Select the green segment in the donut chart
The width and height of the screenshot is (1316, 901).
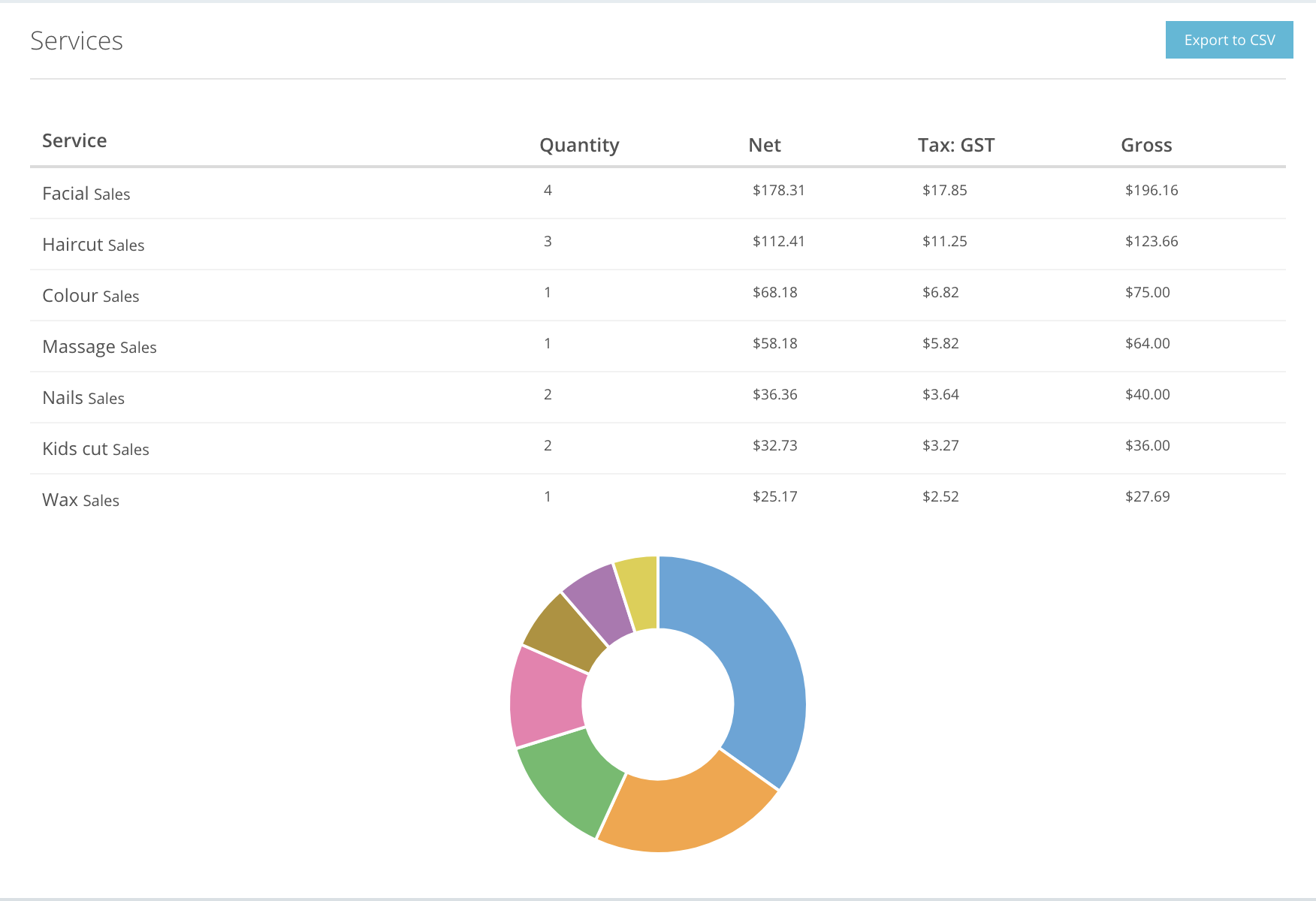(567, 781)
